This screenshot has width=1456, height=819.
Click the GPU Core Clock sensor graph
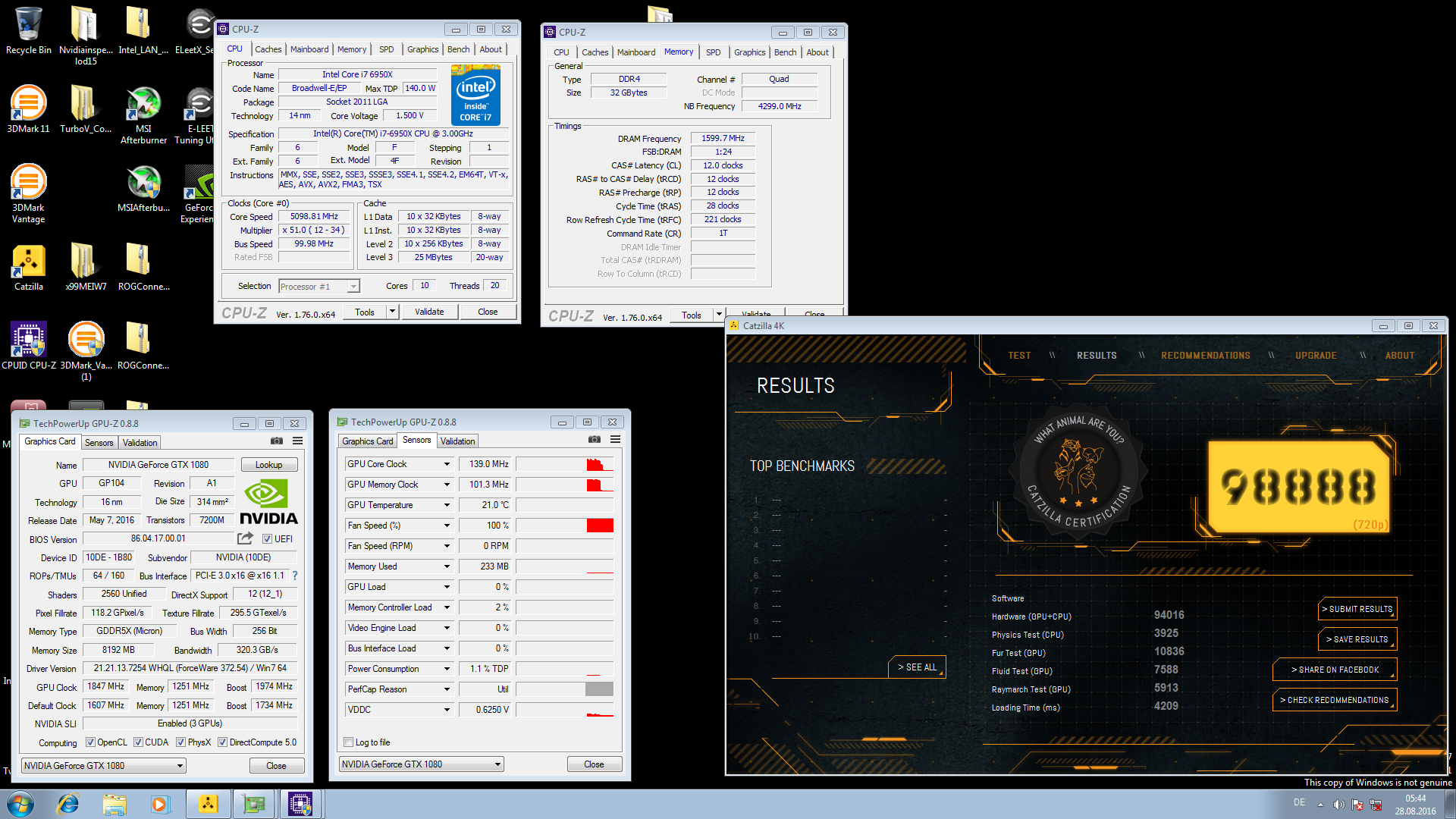pyautogui.click(x=565, y=464)
